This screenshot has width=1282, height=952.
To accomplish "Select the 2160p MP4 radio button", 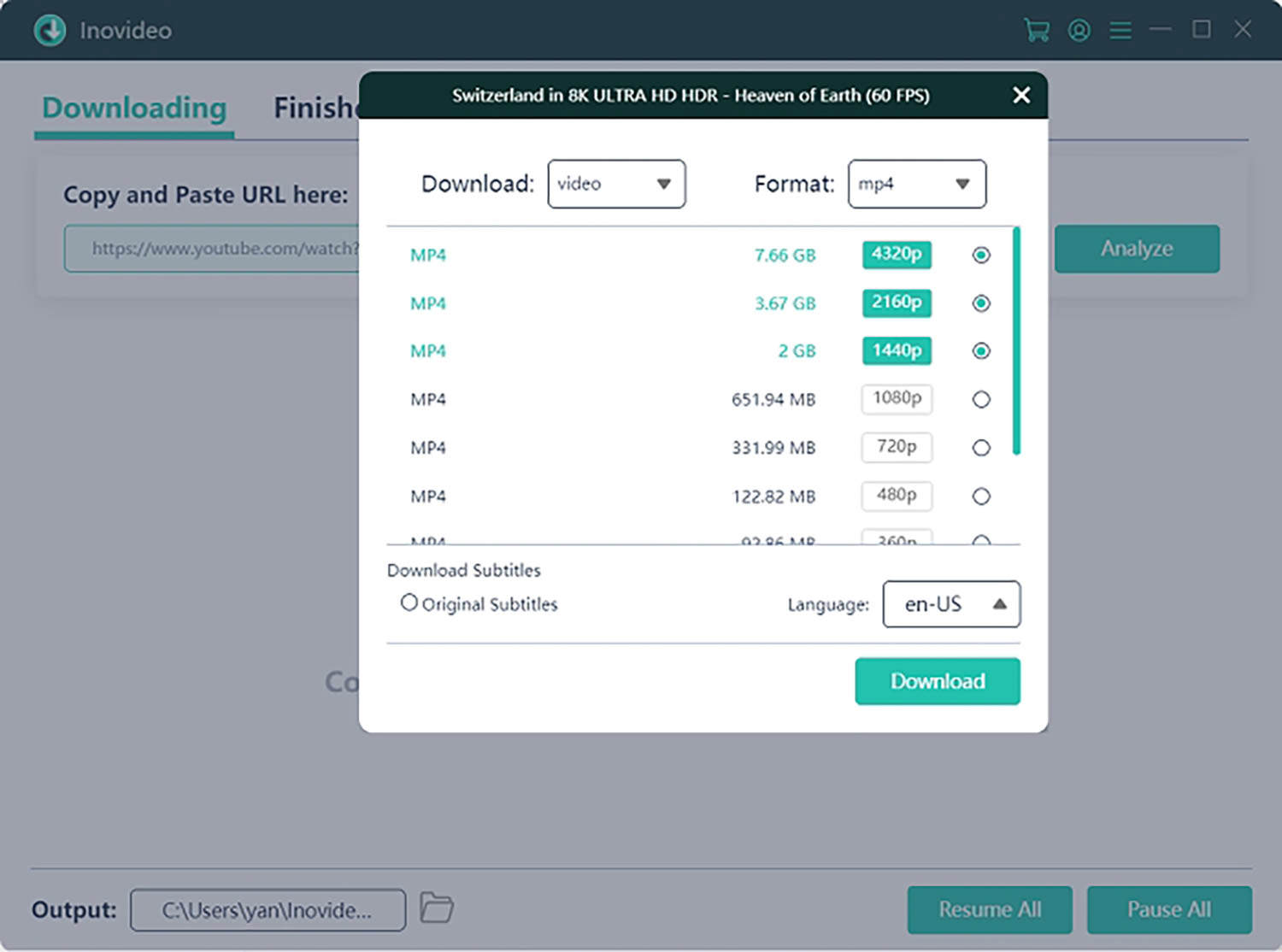I will [981, 303].
